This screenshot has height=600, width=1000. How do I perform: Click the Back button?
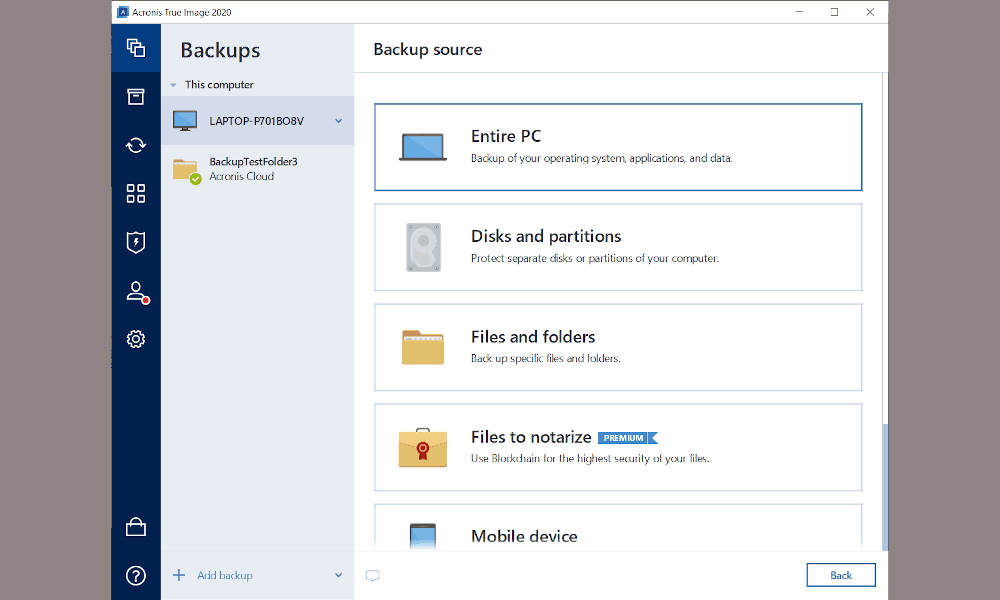click(841, 575)
